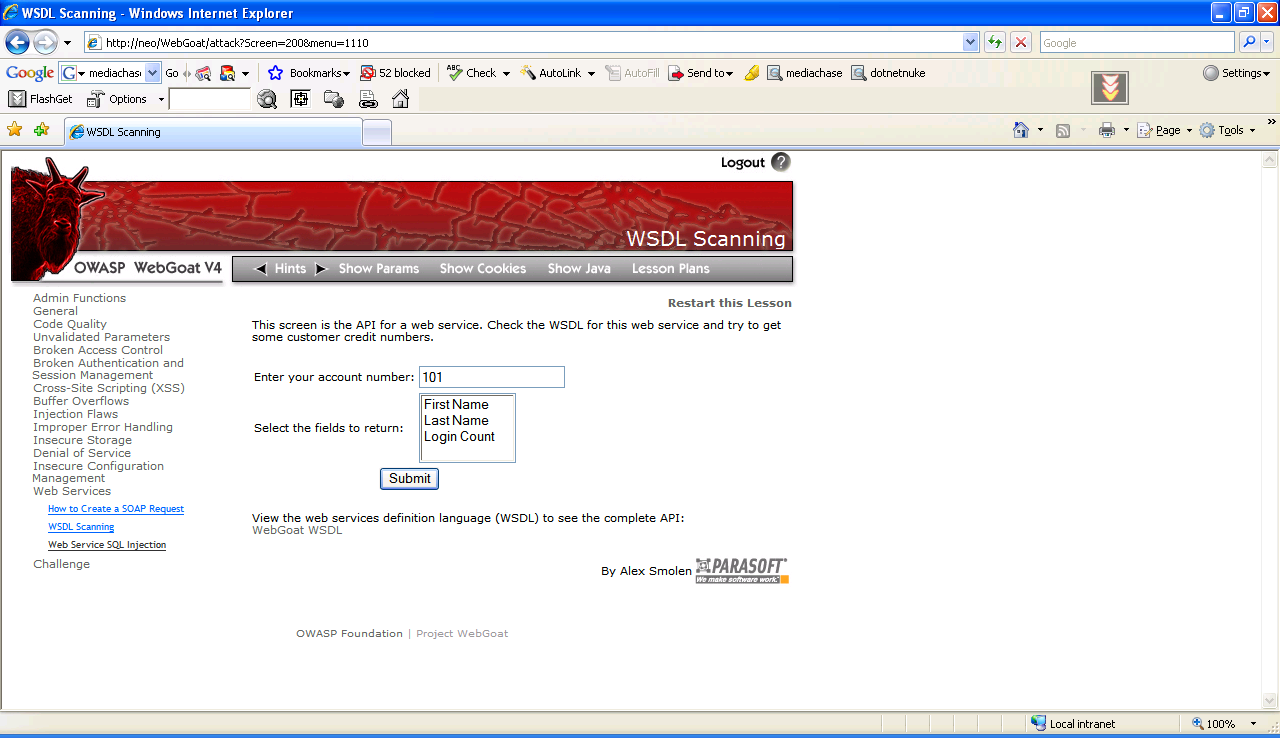Click the account number input field
The height and width of the screenshot is (738, 1280).
(491, 377)
